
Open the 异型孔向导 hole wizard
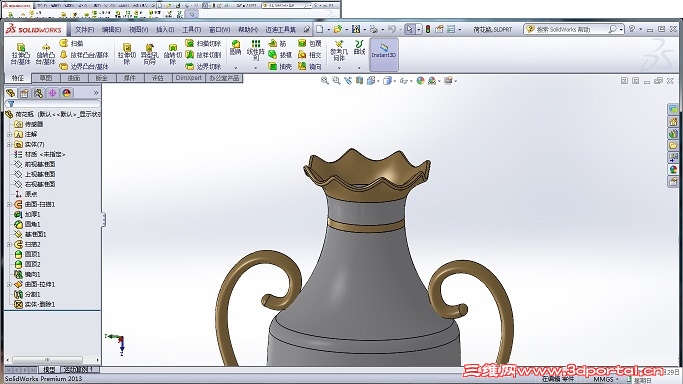pyautogui.click(x=149, y=54)
